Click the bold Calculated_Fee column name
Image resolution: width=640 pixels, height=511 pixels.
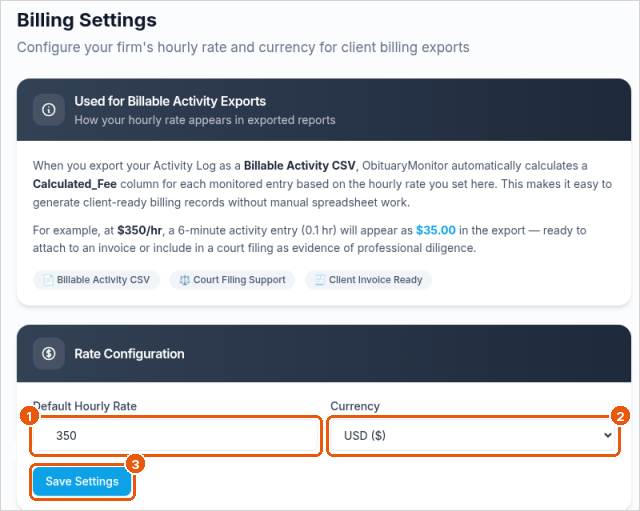(75, 184)
